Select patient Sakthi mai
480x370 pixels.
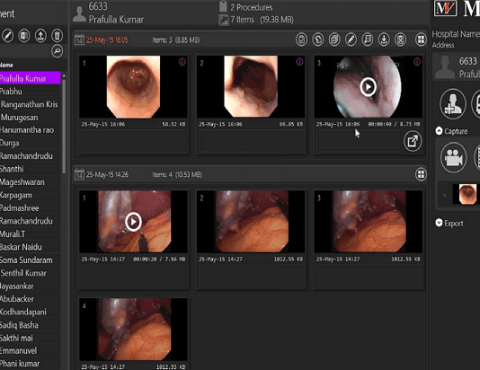[30, 338]
